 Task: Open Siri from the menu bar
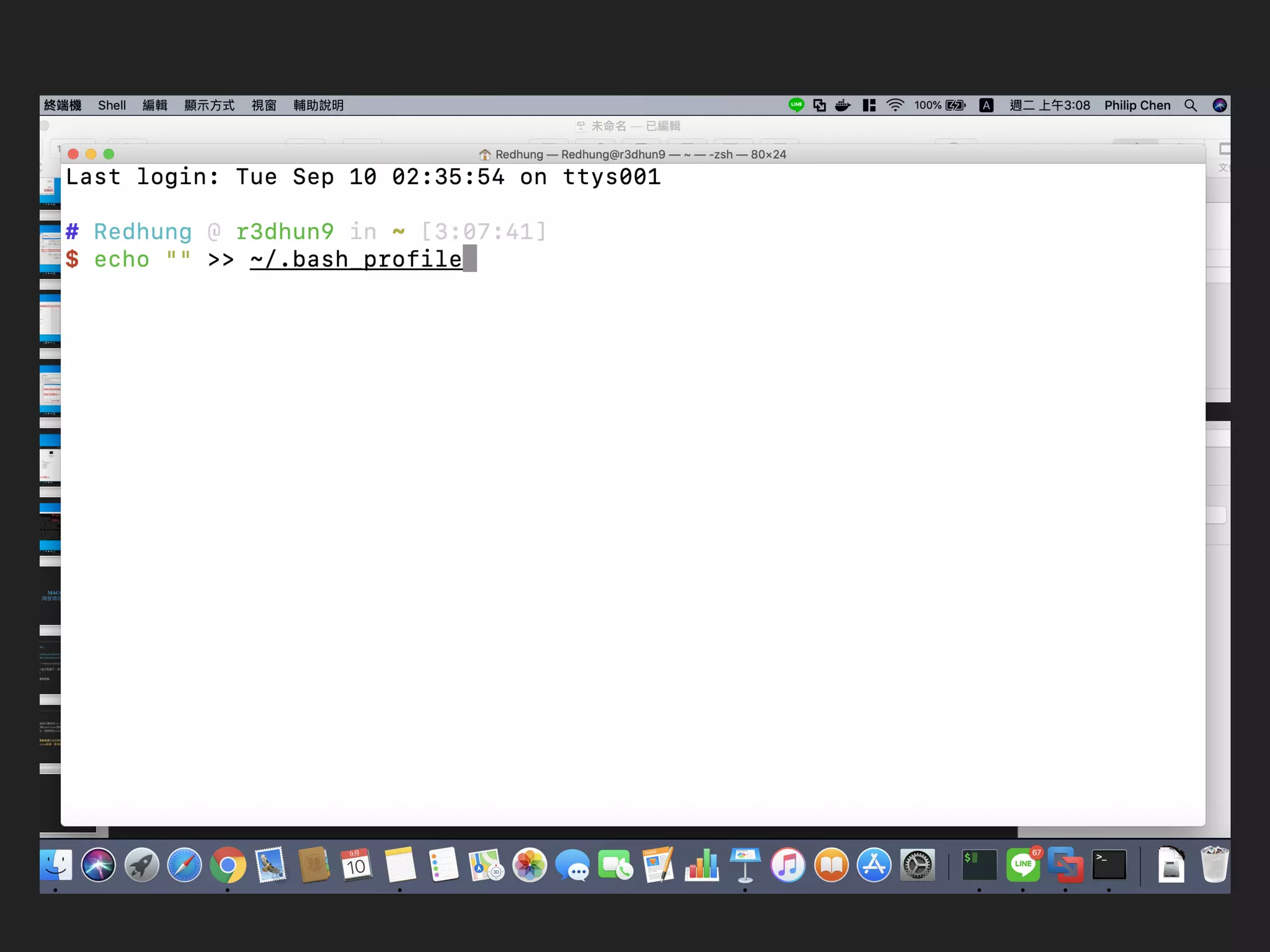[1219, 105]
